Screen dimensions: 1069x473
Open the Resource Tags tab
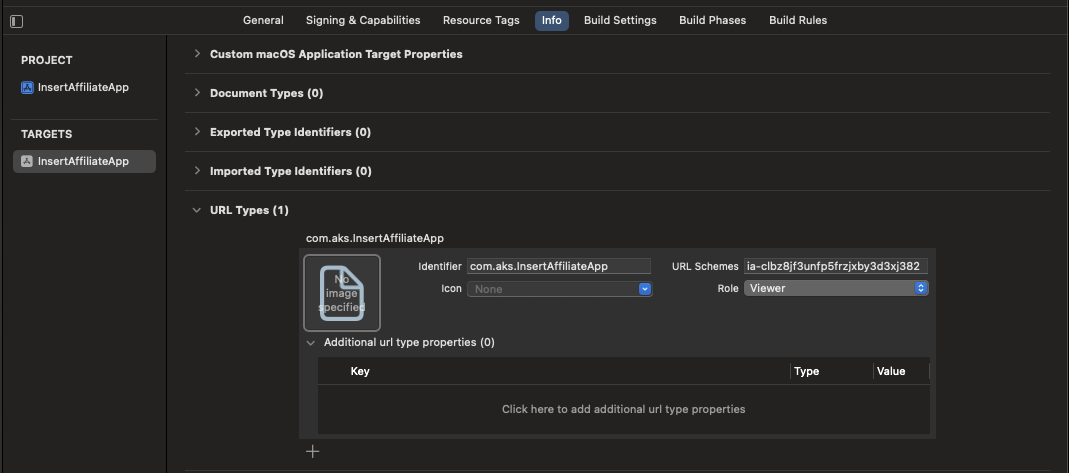point(481,20)
